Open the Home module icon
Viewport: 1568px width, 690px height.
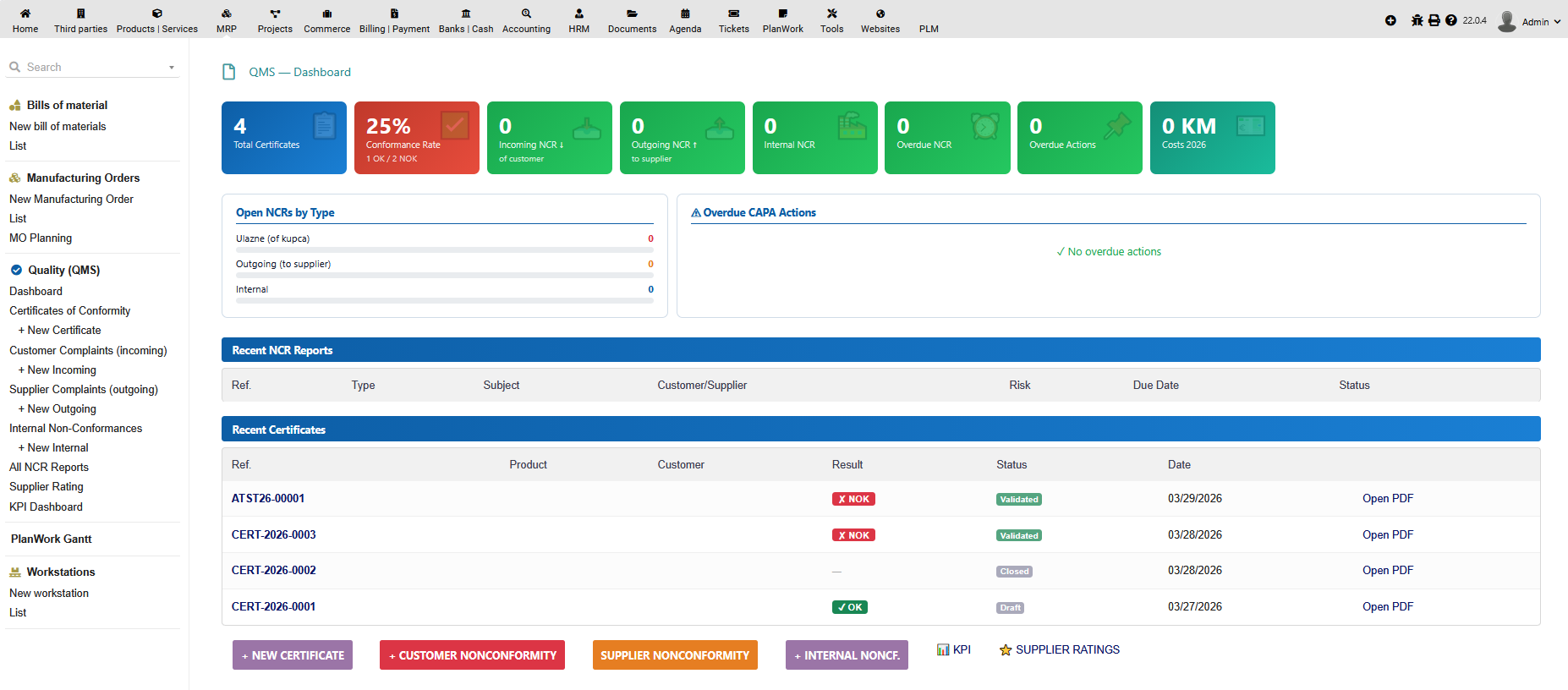click(25, 14)
